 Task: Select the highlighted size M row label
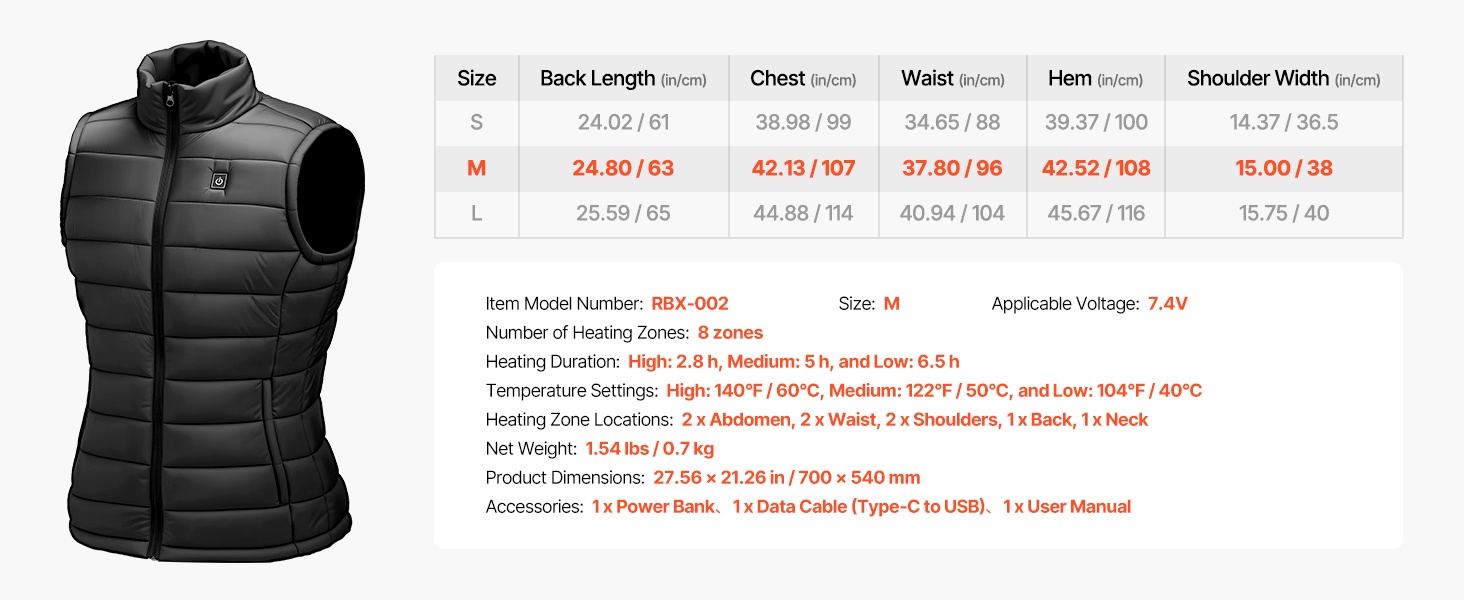click(477, 168)
